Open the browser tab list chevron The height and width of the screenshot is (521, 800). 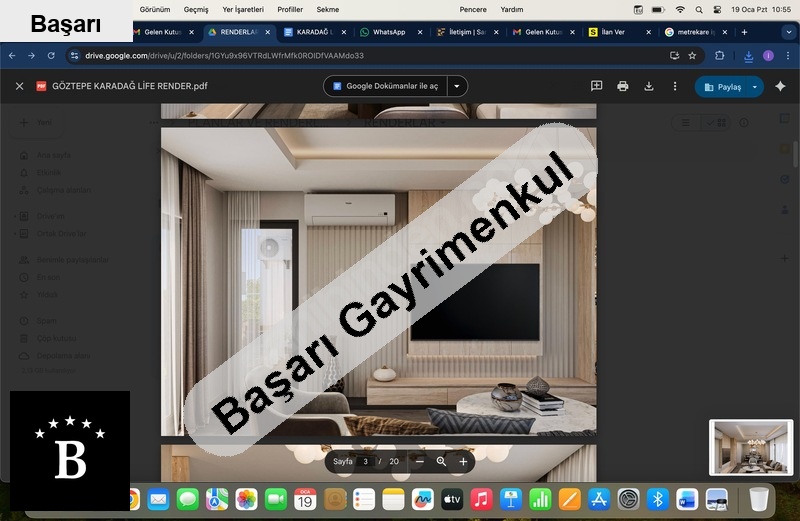click(788, 32)
